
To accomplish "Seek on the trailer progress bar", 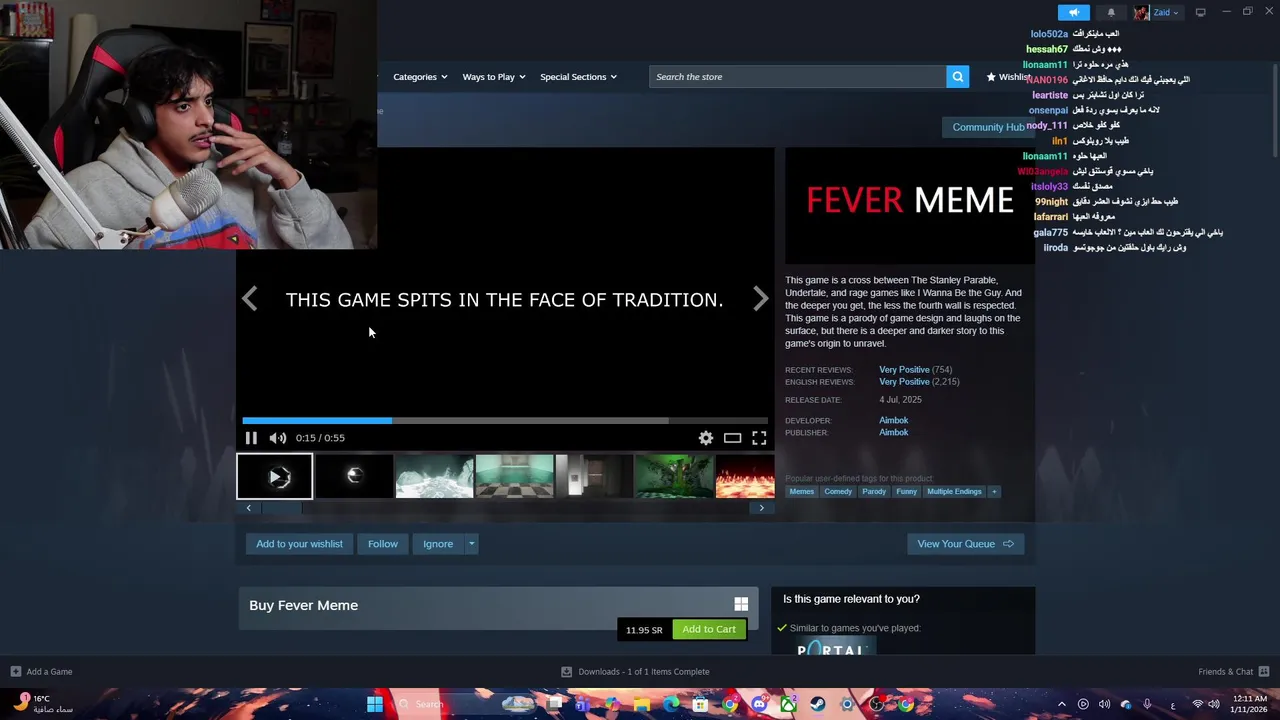I will [505, 421].
